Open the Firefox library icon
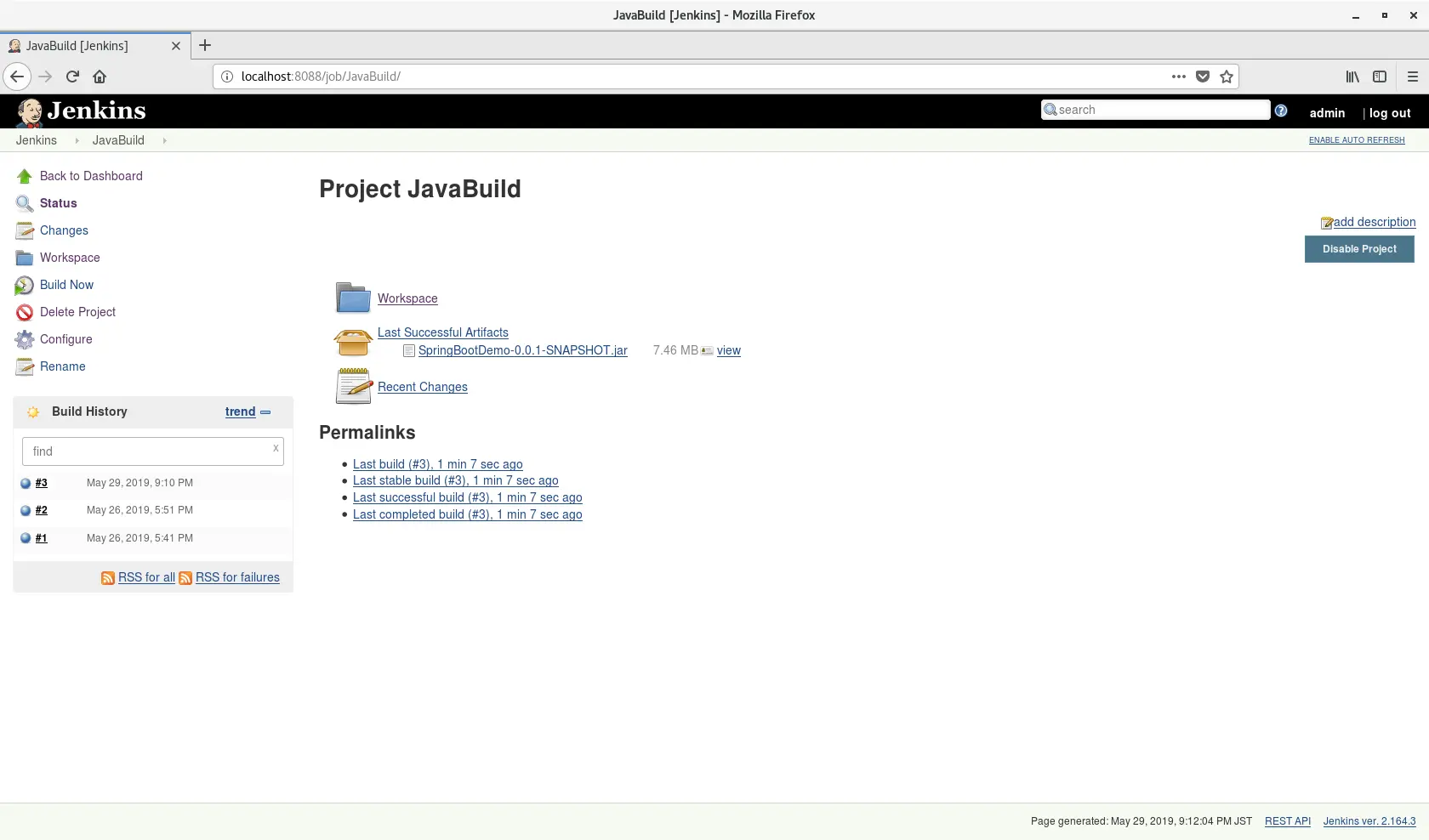The width and height of the screenshot is (1429, 840). pos(1352,77)
